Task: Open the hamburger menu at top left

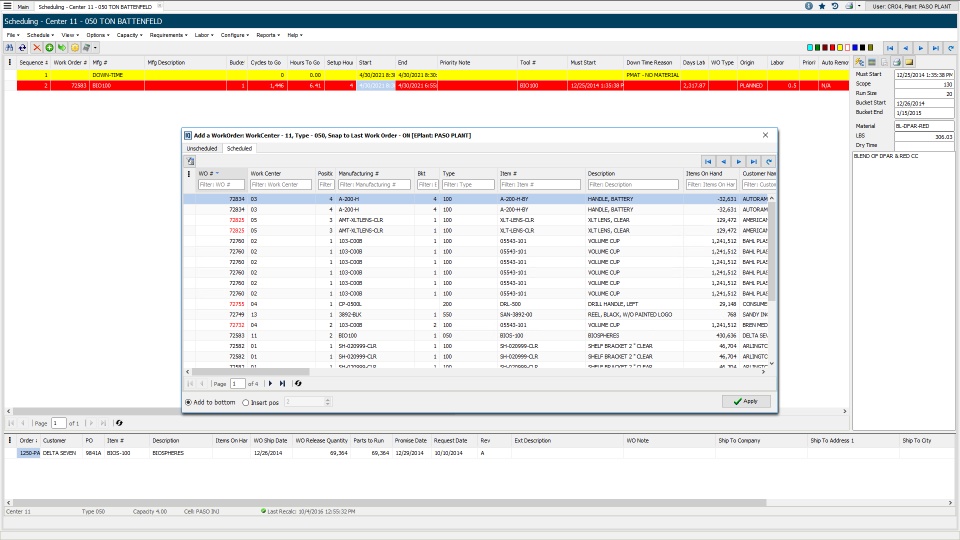Action: [7, 6]
